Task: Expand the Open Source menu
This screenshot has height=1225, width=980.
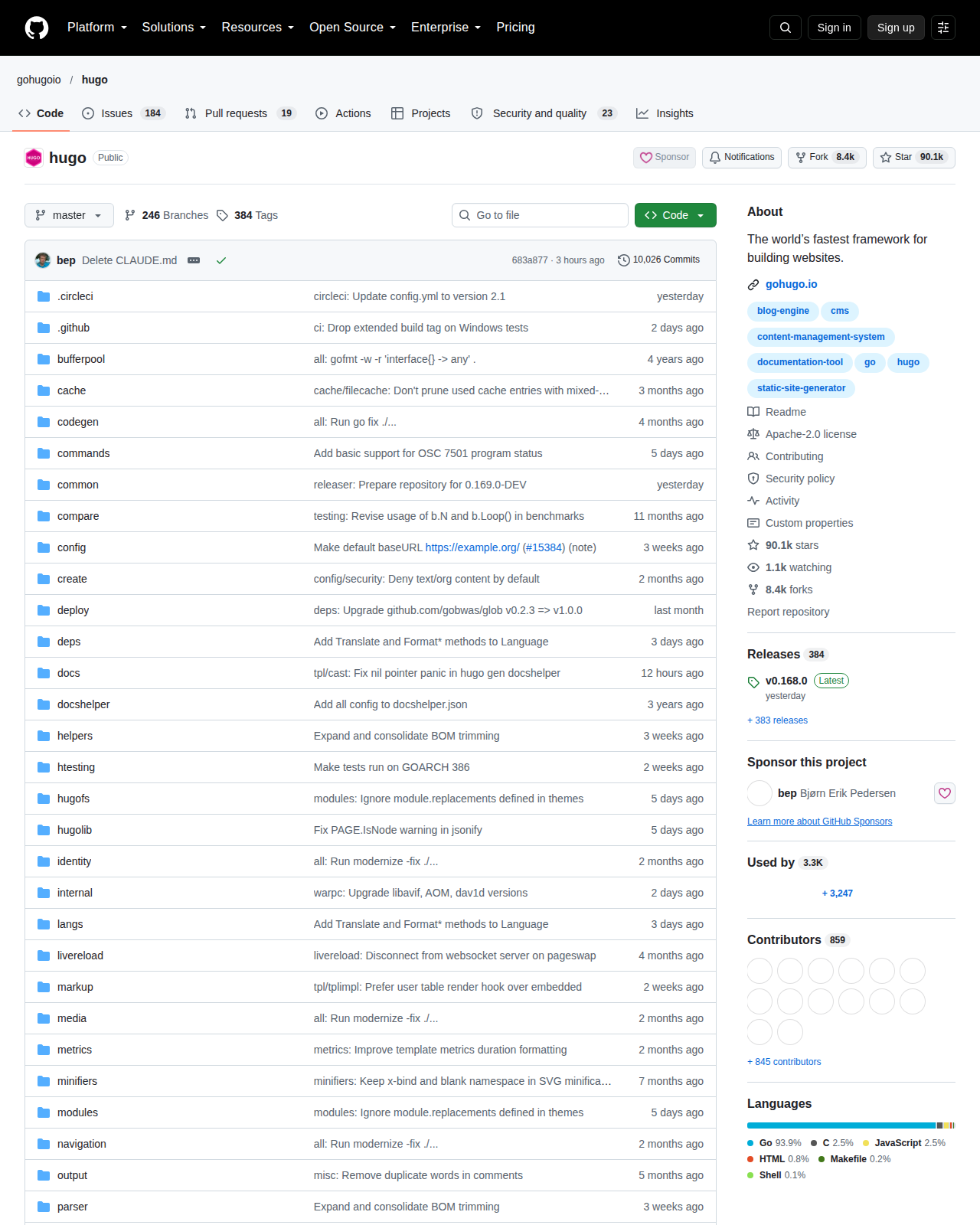Action: tap(353, 28)
